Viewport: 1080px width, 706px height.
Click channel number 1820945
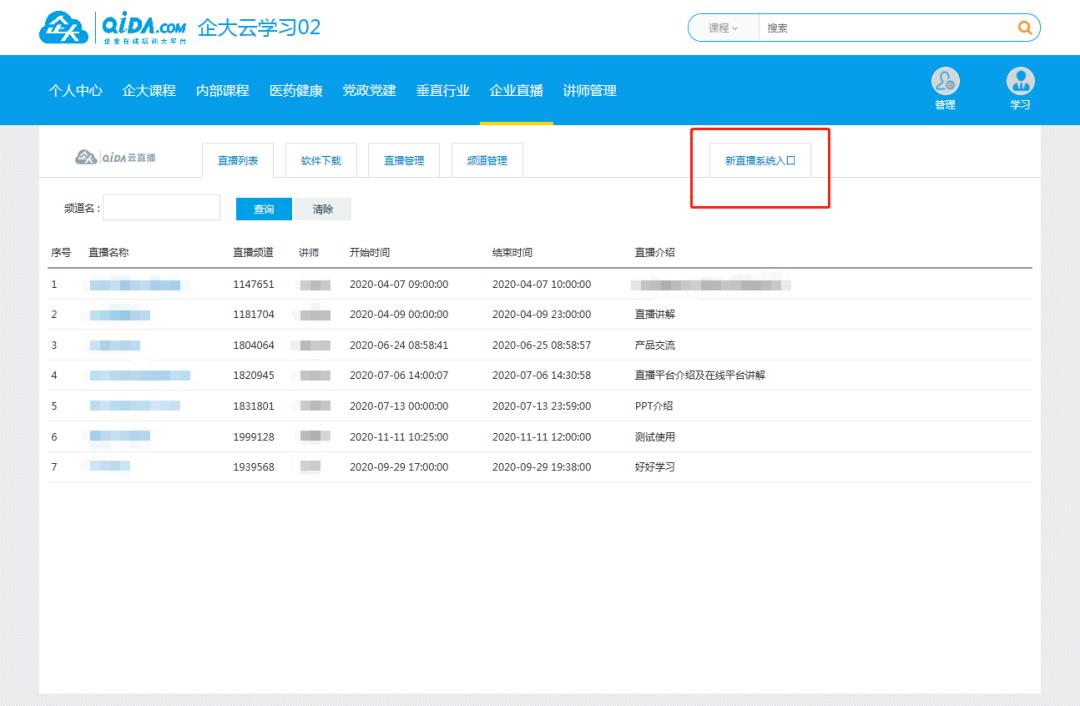253,375
